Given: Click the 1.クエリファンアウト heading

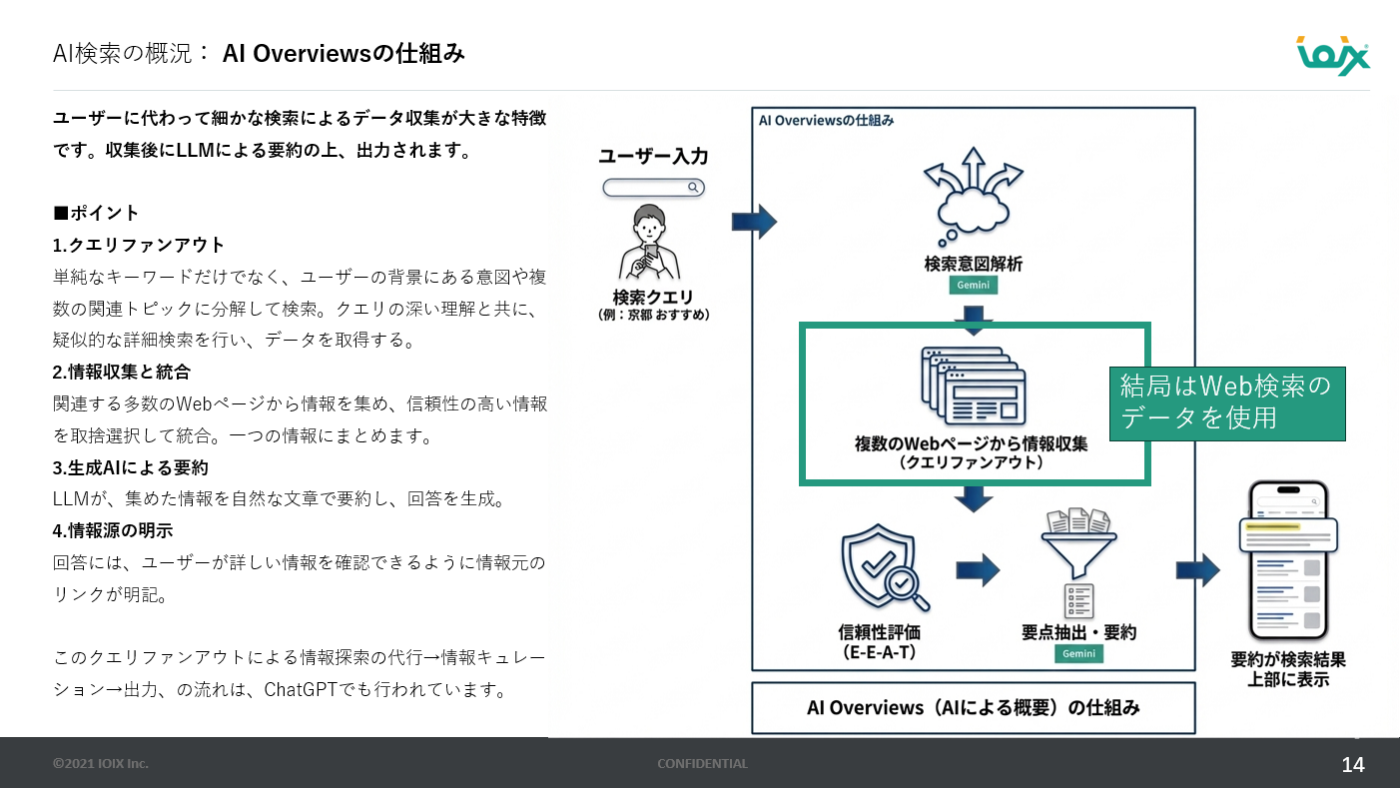Looking at the screenshot, I should coord(139,245).
